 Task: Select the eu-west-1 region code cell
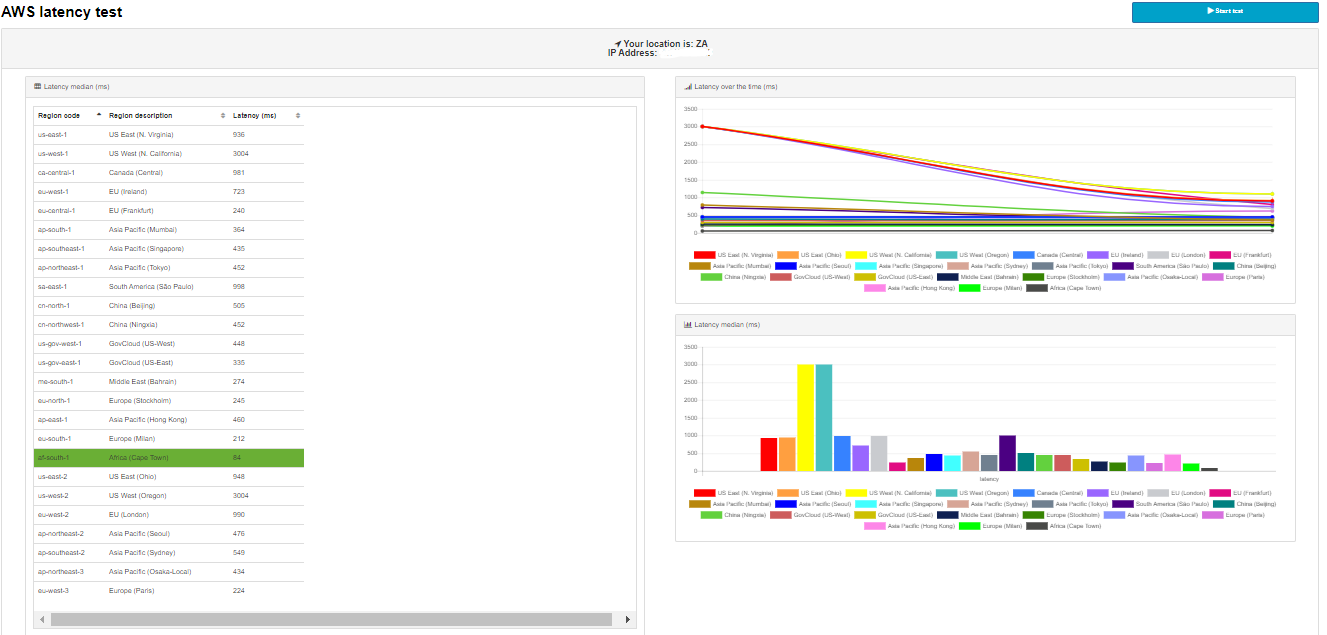[52, 191]
